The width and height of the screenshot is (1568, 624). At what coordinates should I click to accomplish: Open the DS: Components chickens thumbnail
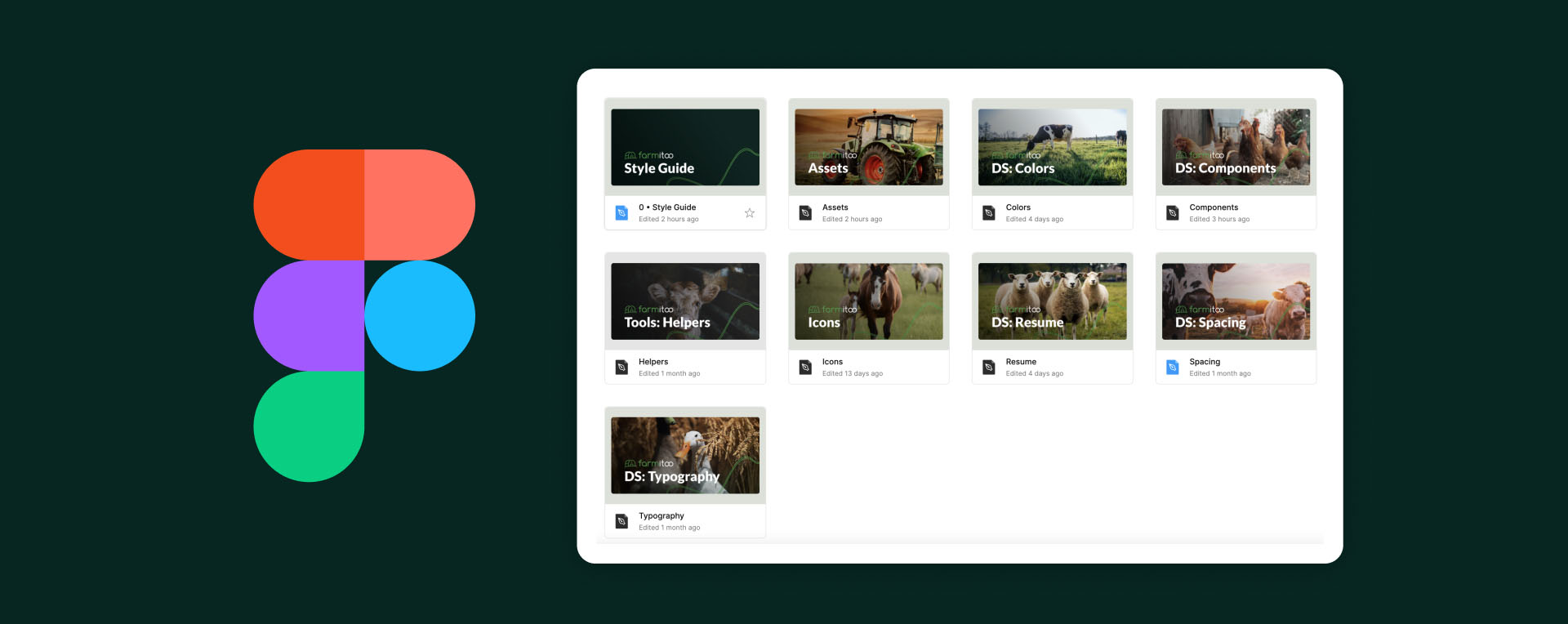tap(1236, 147)
